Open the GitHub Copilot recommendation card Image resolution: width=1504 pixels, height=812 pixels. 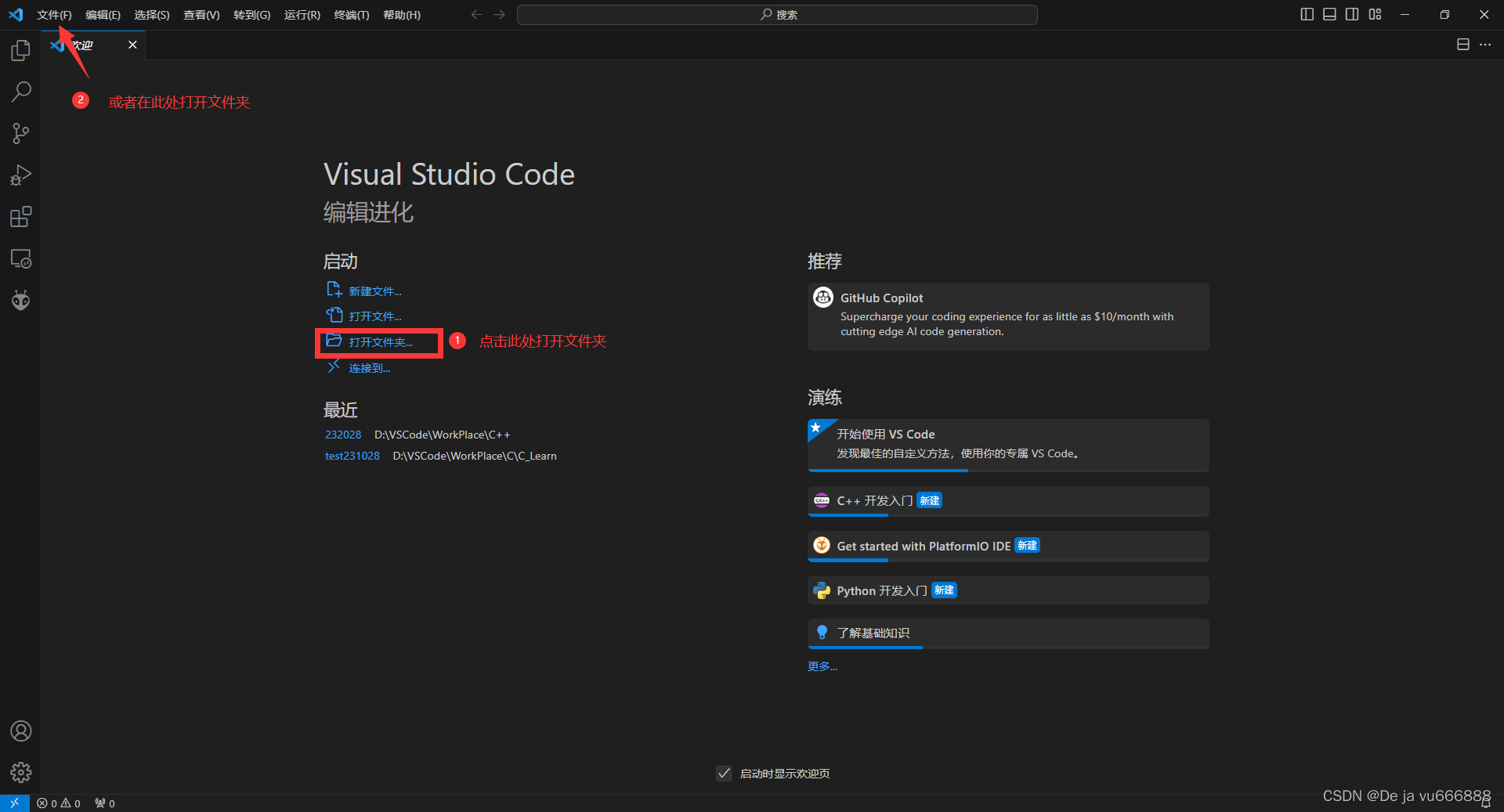point(1008,316)
